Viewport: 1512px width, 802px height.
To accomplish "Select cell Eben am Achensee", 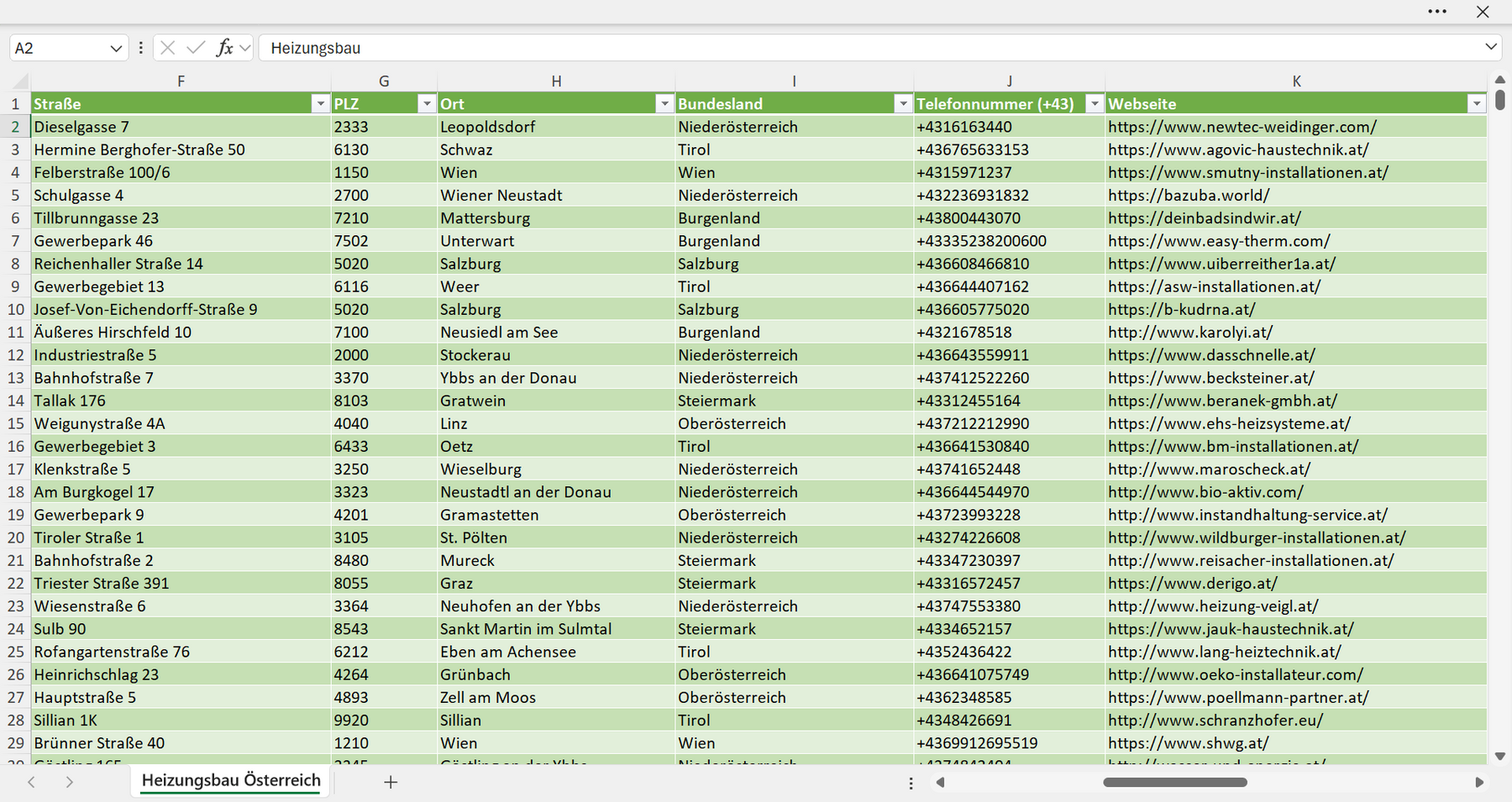I will [556, 652].
